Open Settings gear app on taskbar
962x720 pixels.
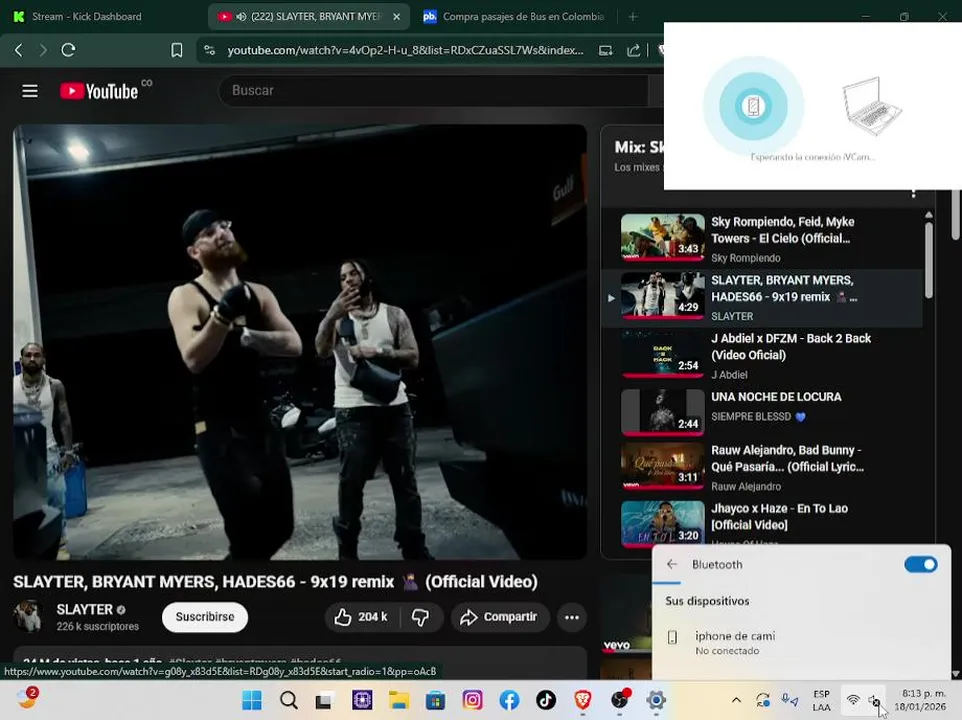pyautogui.click(x=656, y=700)
